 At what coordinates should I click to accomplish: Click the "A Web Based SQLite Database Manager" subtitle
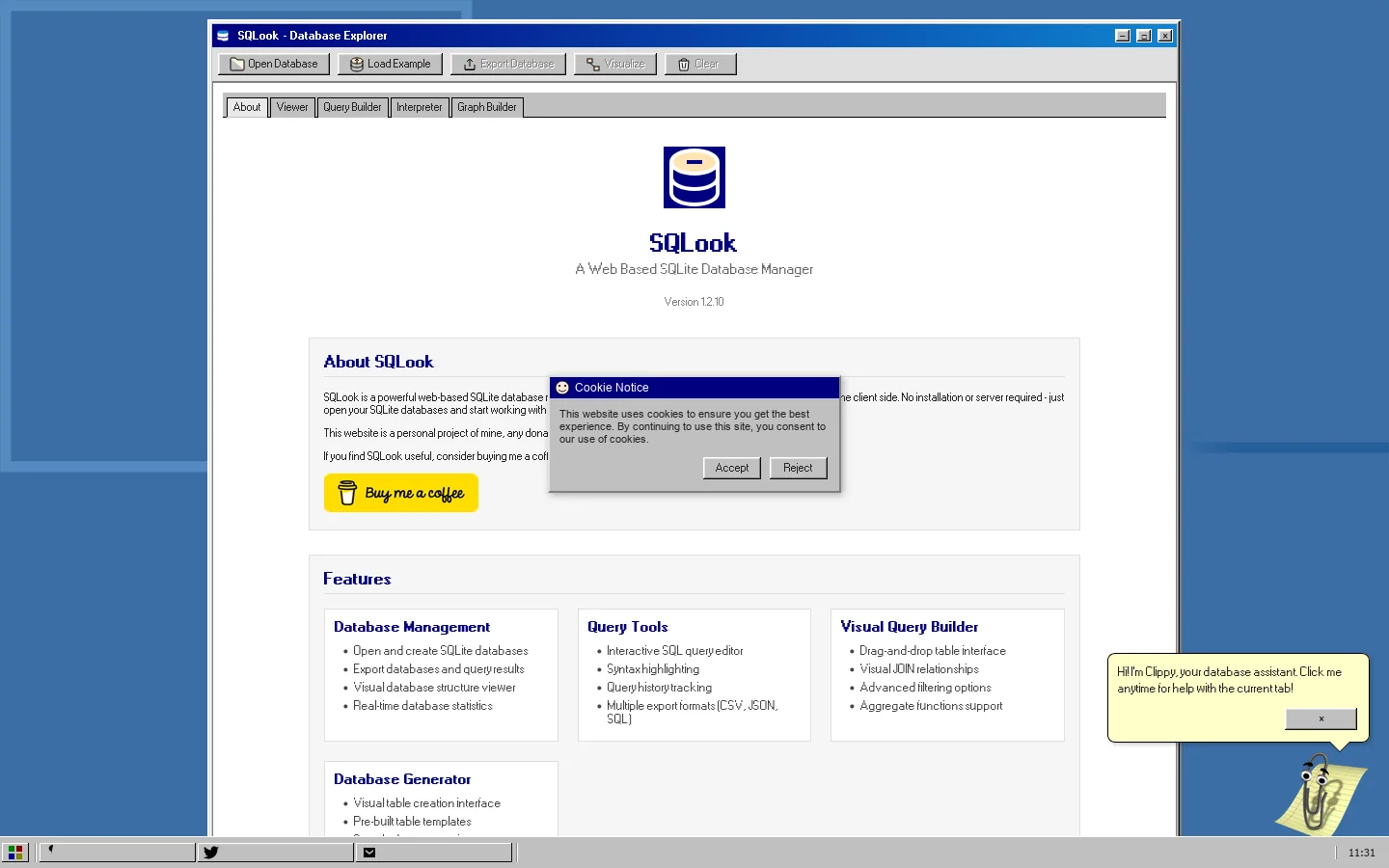[x=694, y=269]
